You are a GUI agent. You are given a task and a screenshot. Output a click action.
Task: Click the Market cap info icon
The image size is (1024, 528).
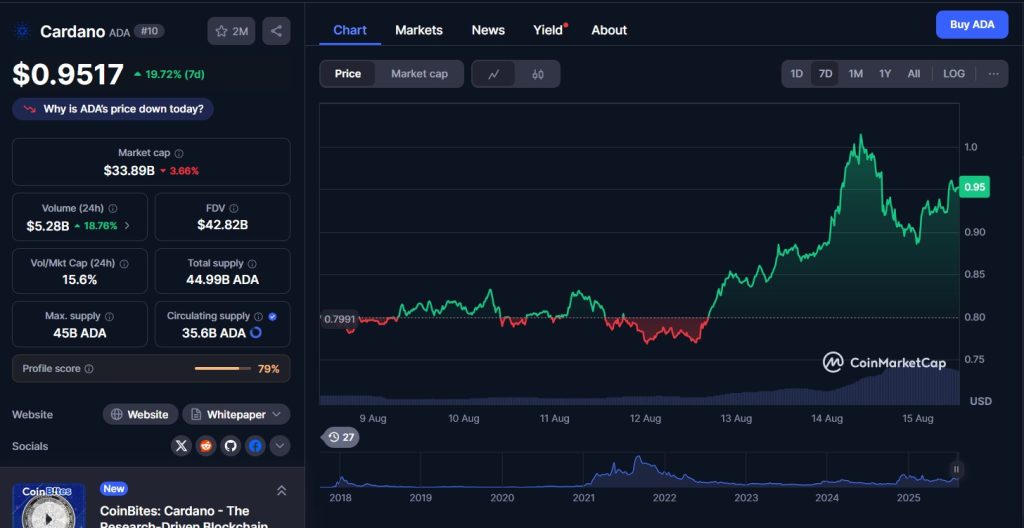(x=179, y=153)
